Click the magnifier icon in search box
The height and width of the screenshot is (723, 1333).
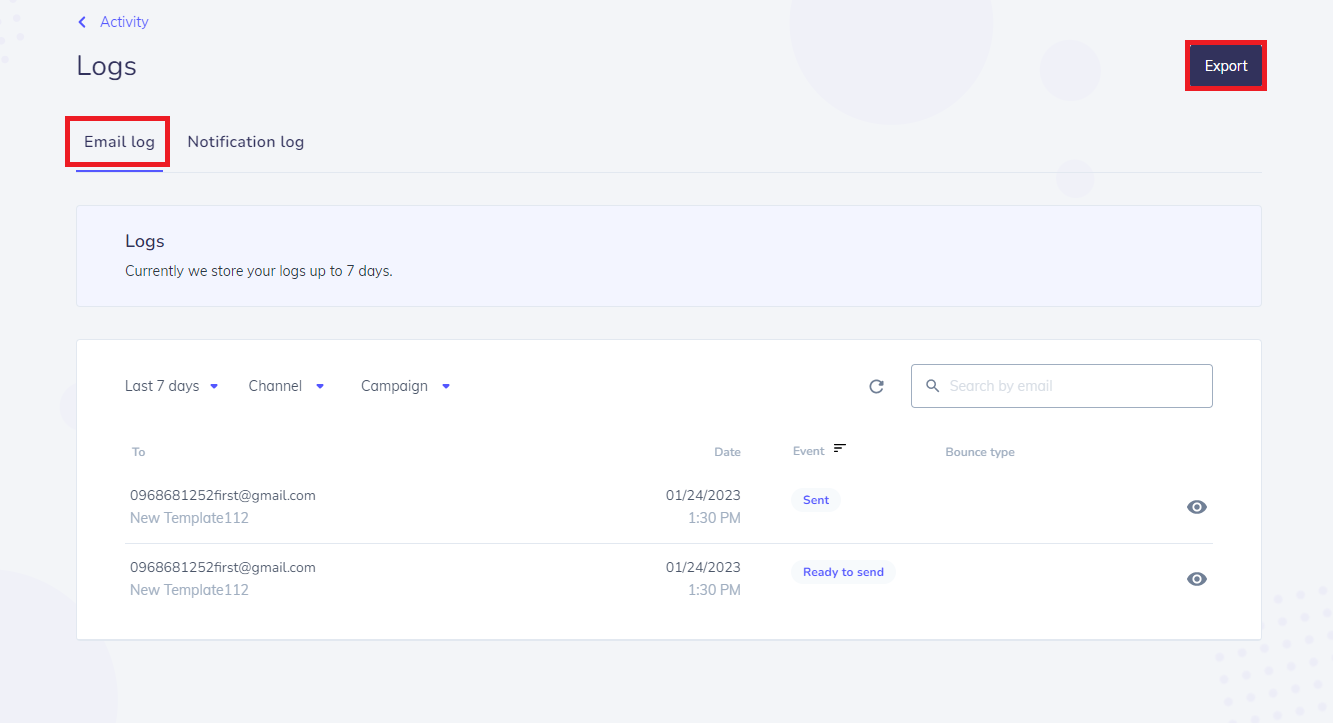[x=932, y=386]
